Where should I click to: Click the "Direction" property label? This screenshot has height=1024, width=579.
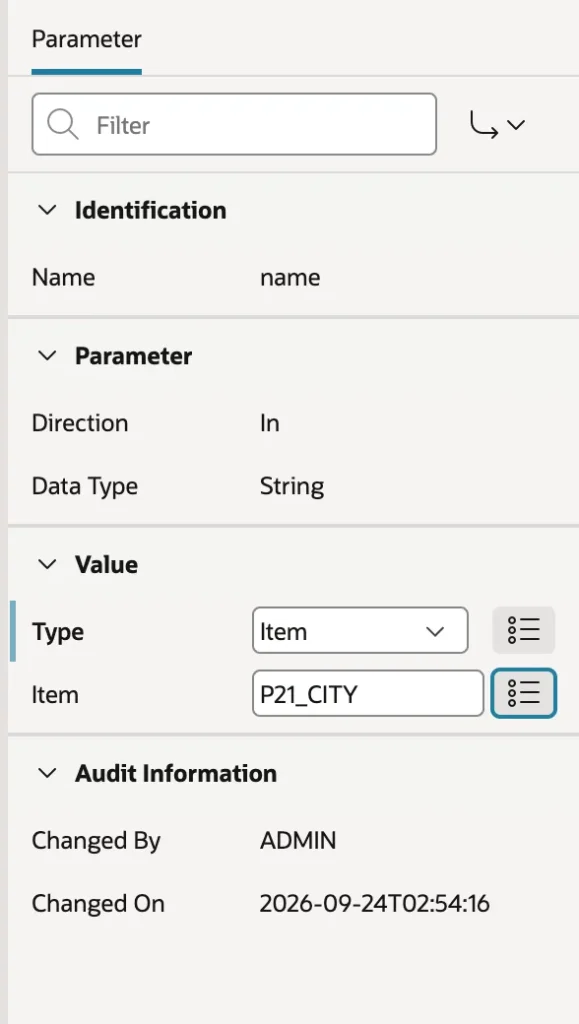[x=80, y=423]
